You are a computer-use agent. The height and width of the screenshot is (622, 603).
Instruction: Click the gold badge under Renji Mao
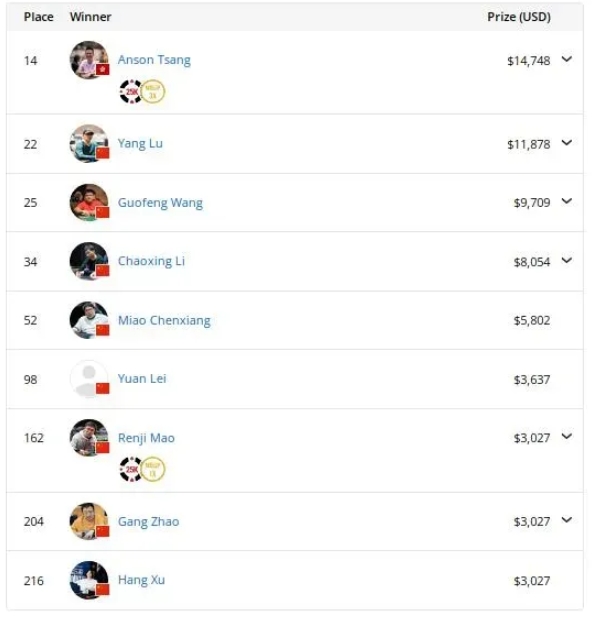click(x=153, y=469)
